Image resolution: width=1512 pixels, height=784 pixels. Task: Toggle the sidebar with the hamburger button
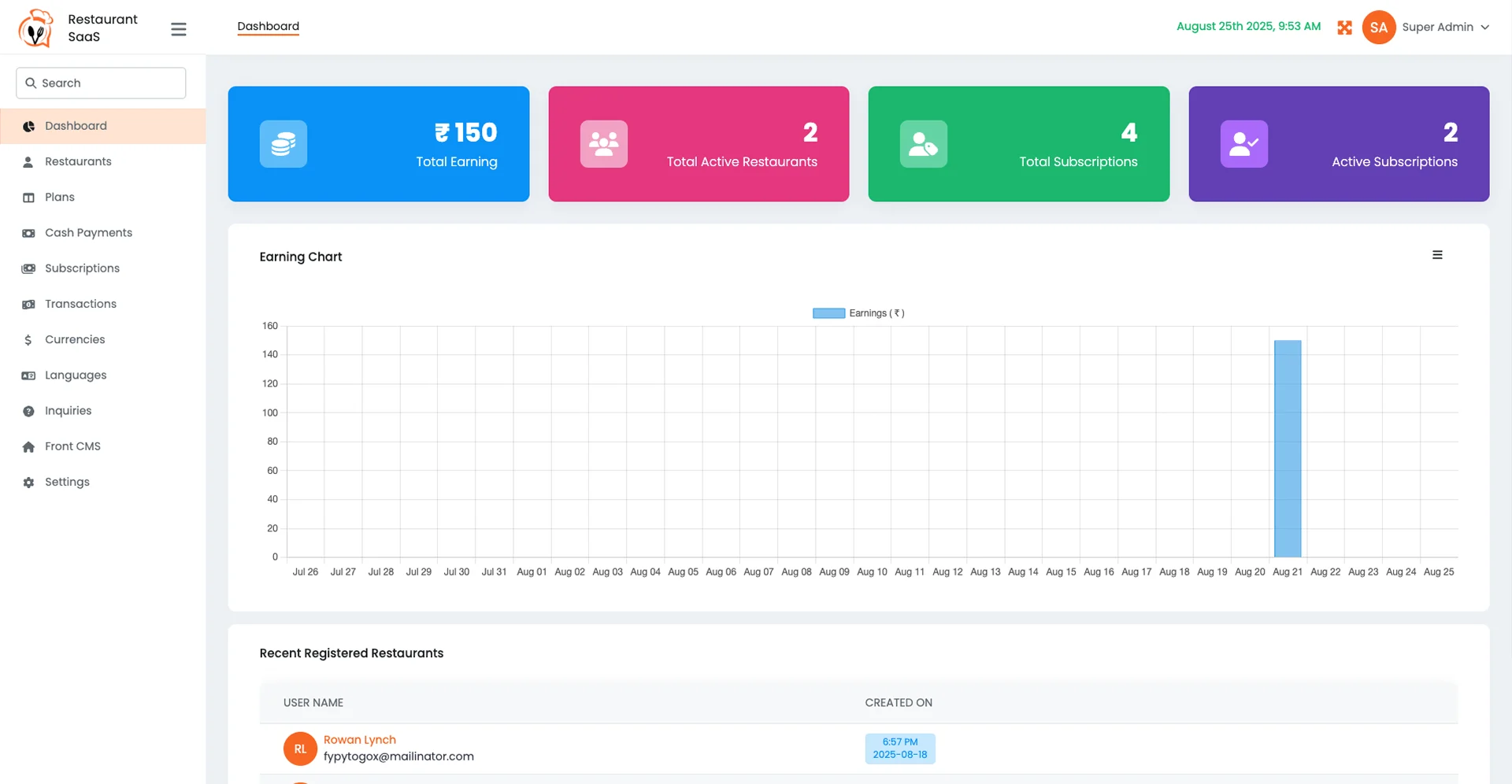coord(179,28)
